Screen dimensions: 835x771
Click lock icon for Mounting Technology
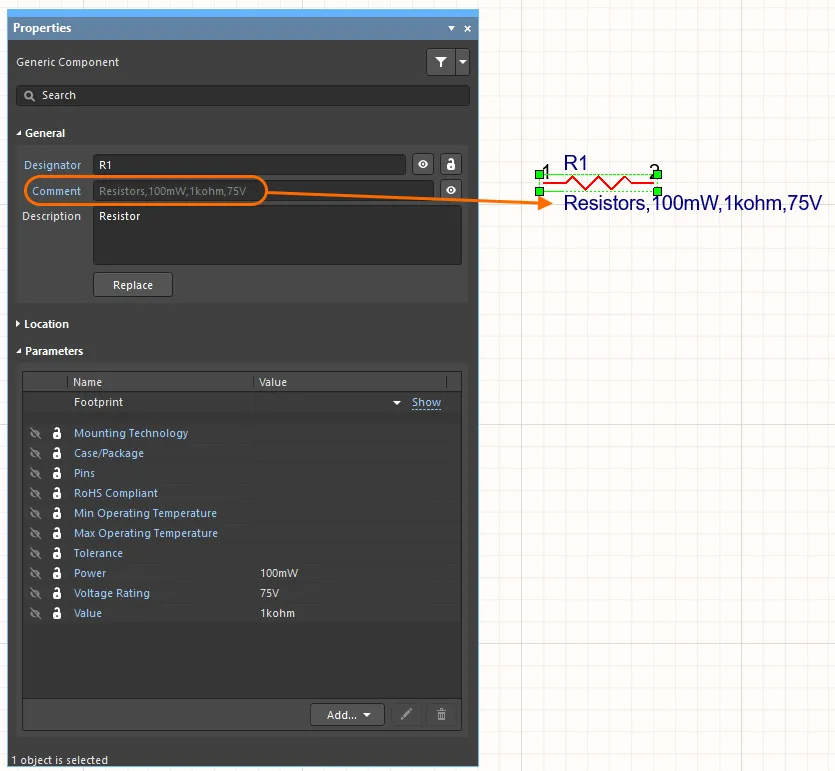57,433
